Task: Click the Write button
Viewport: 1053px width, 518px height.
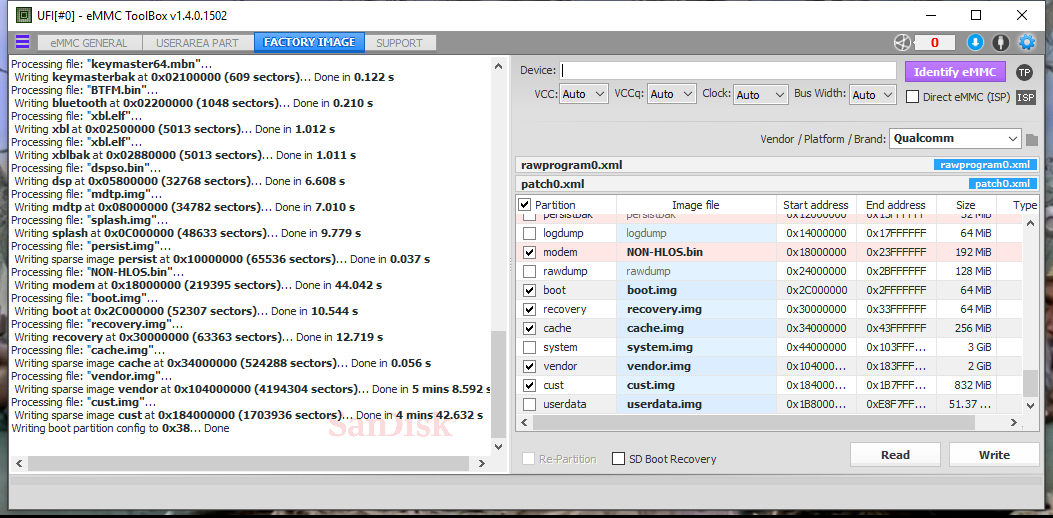Action: 993,455
